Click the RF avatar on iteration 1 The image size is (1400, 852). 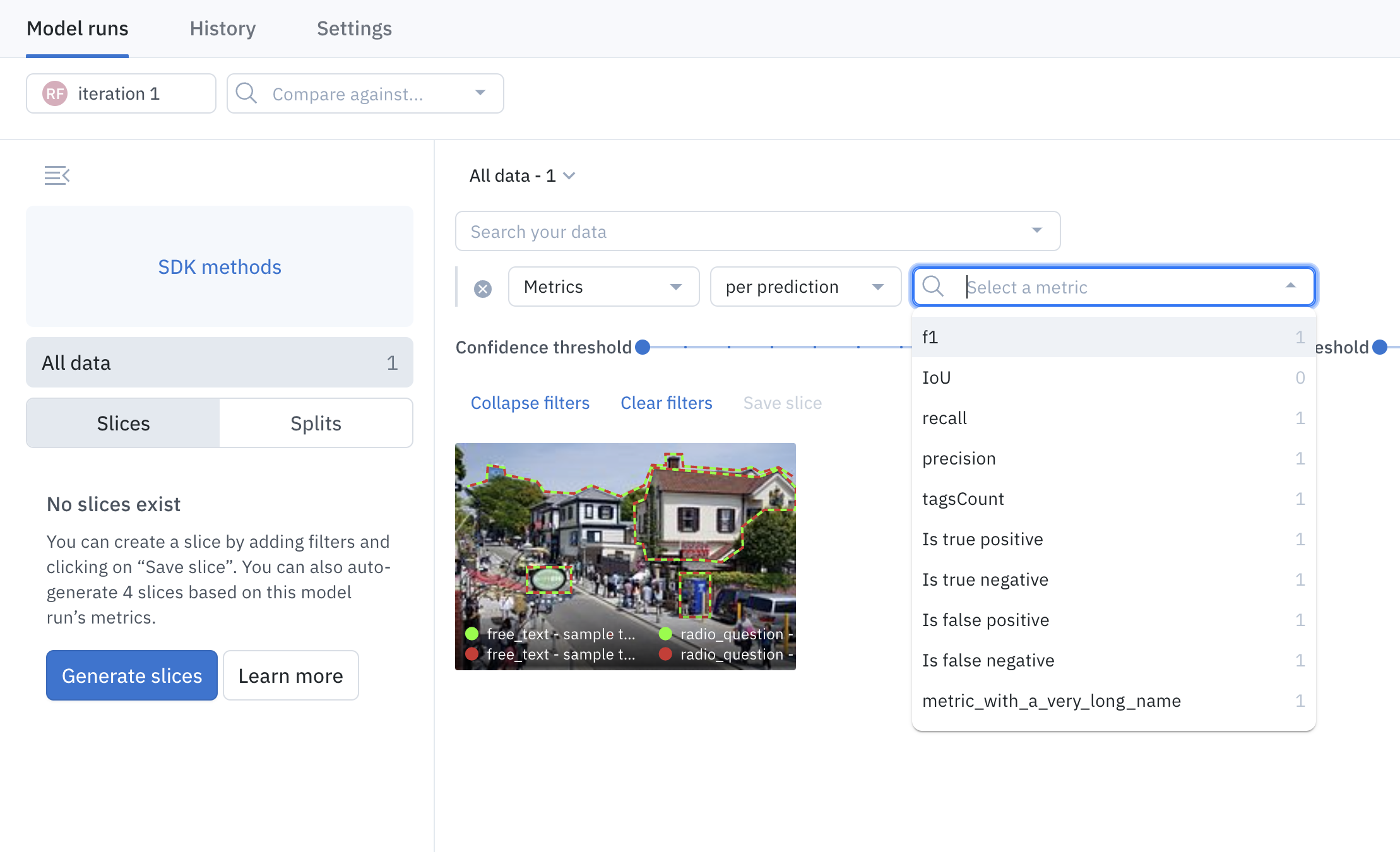tap(55, 93)
